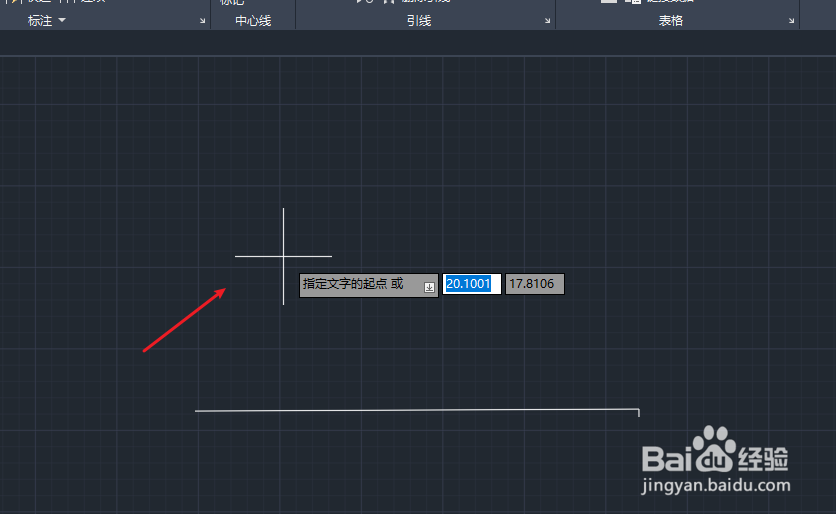
Task: Open 引线 panel dialog launcher arrow
Action: coord(548,21)
